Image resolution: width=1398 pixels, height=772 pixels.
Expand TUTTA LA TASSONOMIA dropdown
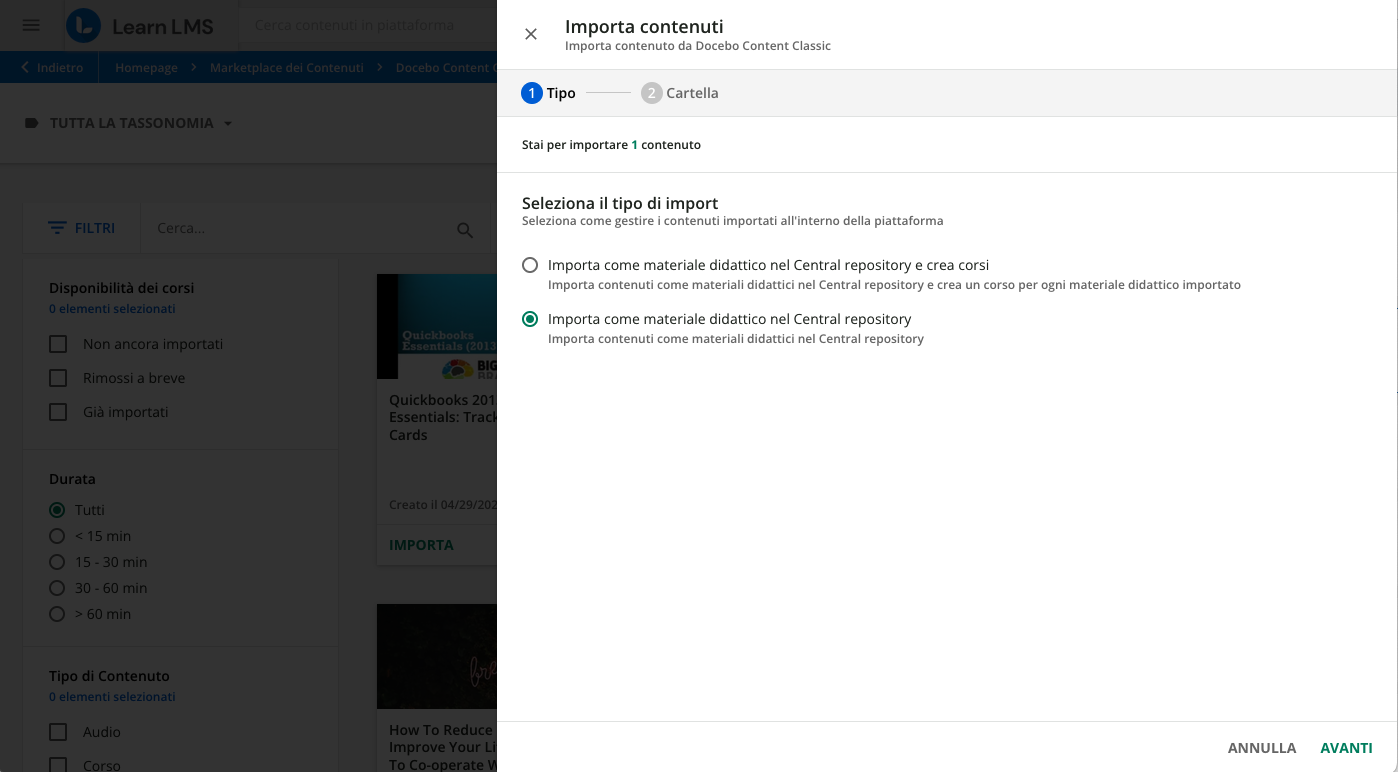tap(228, 124)
